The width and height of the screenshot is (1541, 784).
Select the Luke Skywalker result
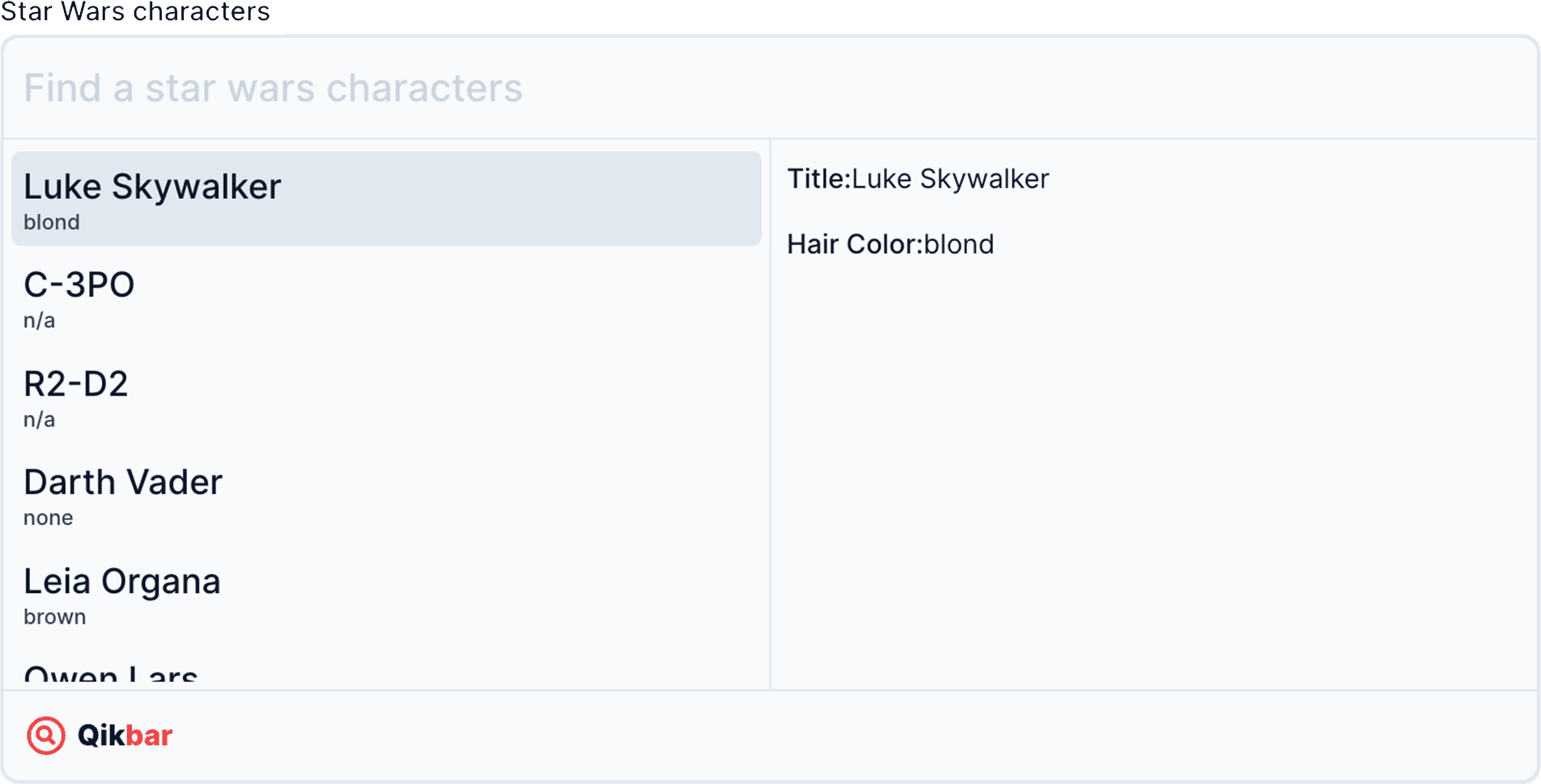(385, 198)
